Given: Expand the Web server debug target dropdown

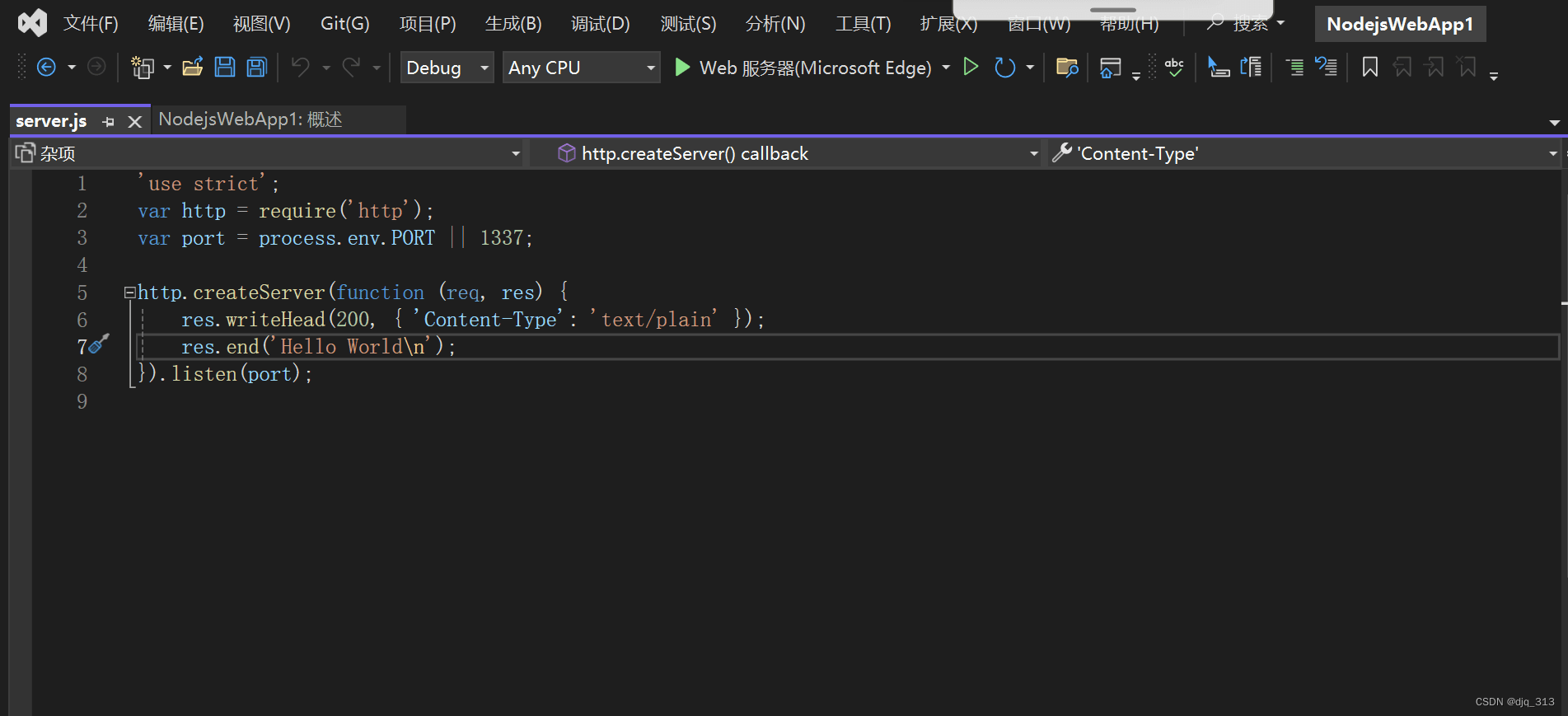Looking at the screenshot, I should (946, 68).
